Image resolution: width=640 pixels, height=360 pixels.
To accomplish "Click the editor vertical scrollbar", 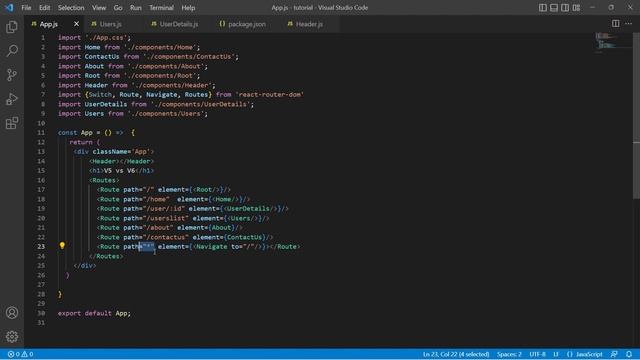I will (636, 115).
